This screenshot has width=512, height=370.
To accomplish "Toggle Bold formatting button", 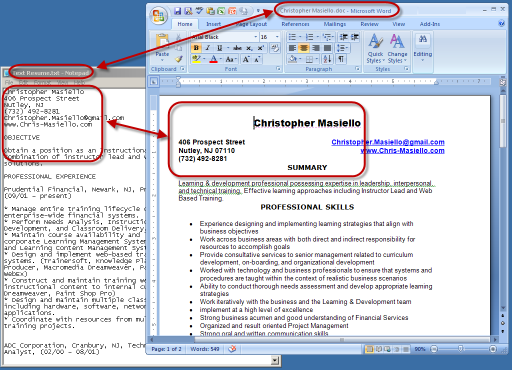I will click(196, 48).
